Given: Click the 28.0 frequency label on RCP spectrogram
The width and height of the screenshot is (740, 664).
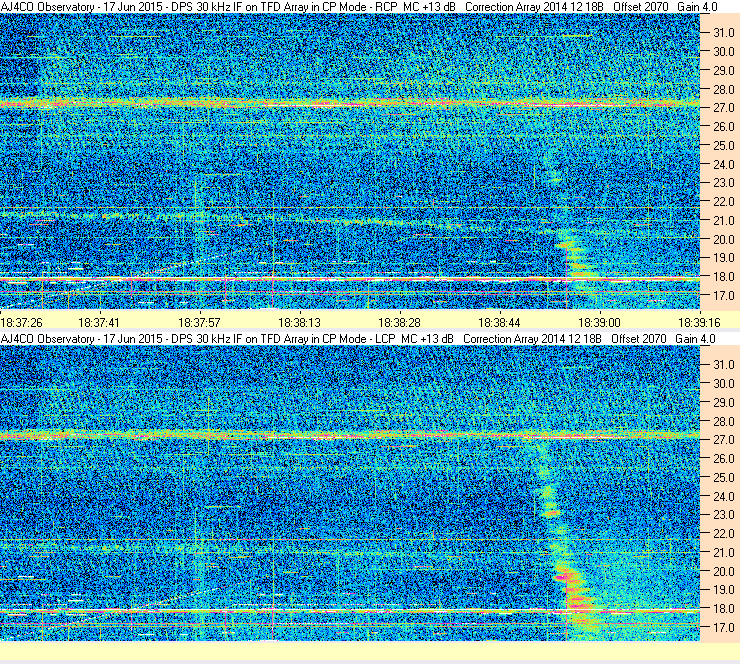Looking at the screenshot, I should 723,90.
